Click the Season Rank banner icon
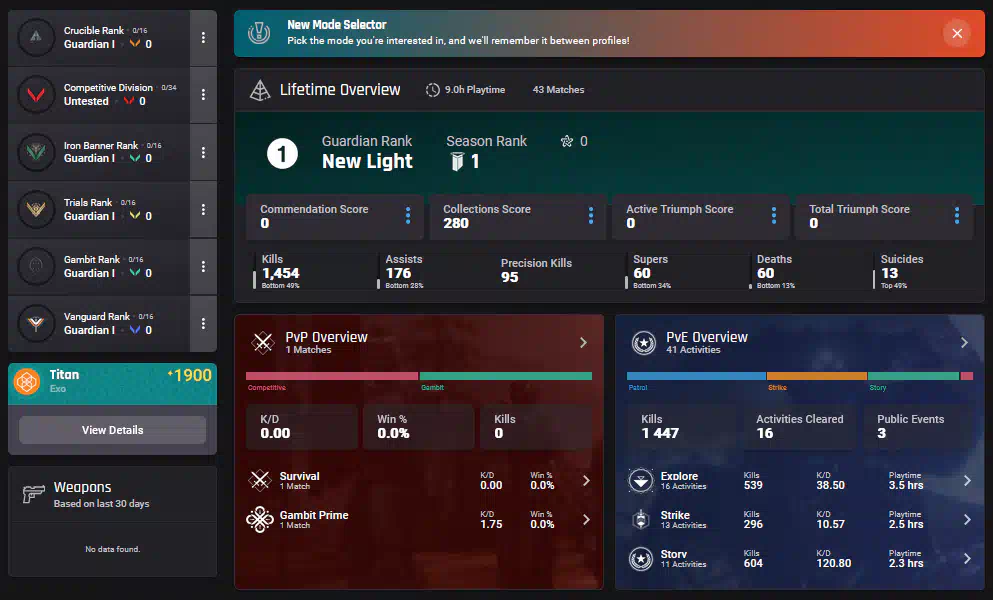Viewport: 993px width, 600px height. (457, 162)
